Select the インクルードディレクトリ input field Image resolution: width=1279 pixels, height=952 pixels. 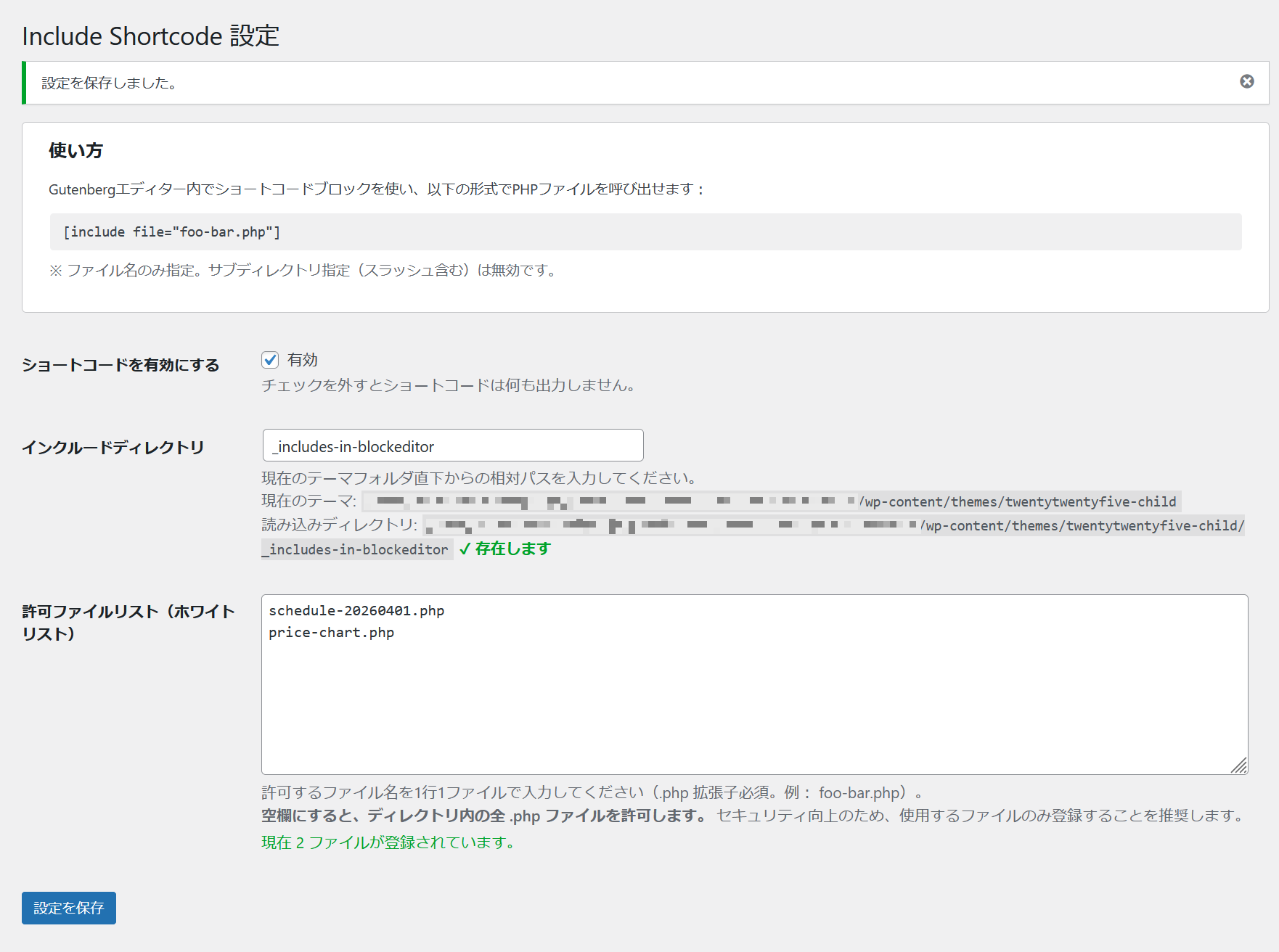click(x=452, y=445)
